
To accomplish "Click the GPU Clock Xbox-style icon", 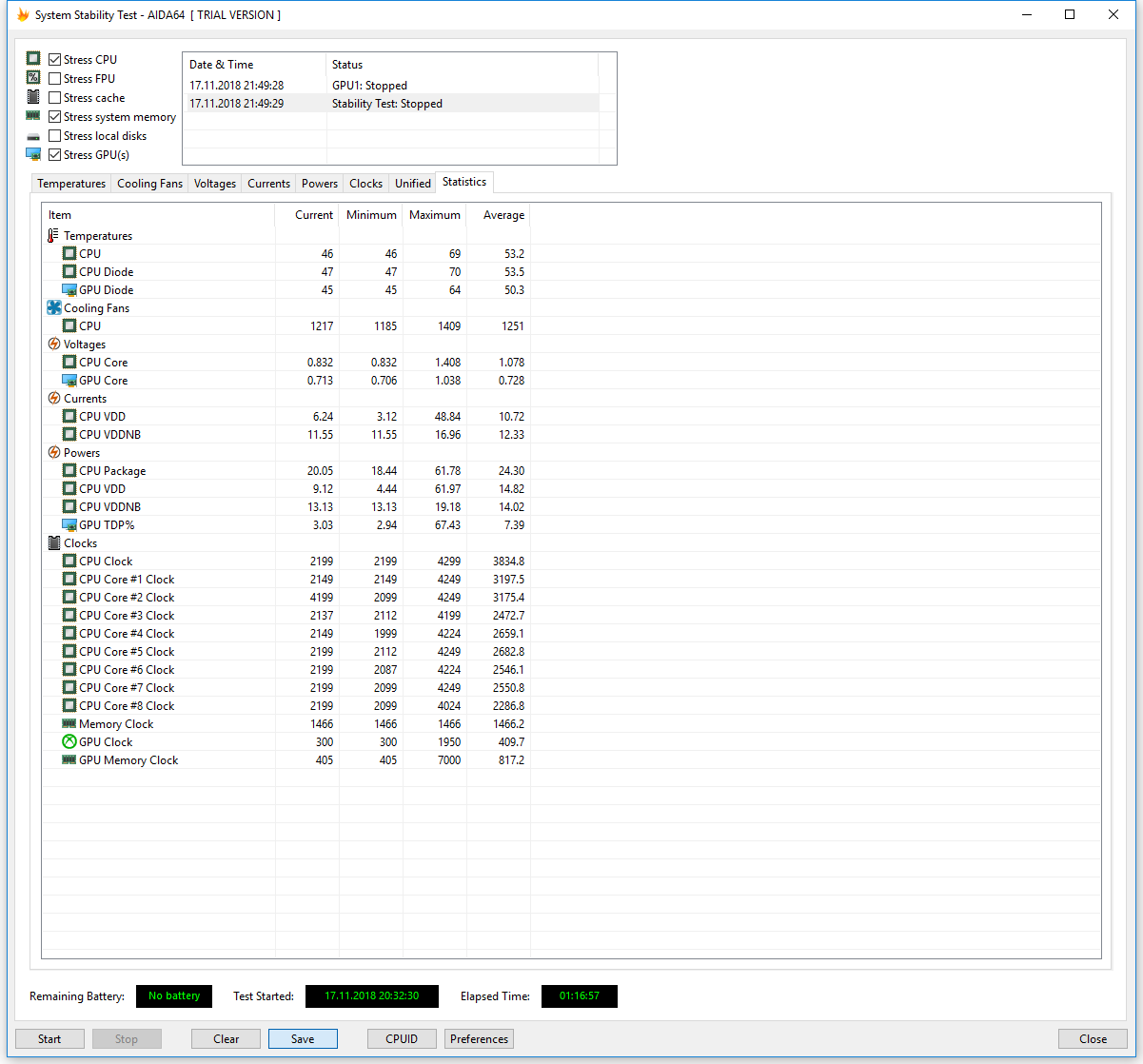I will tap(69, 741).
